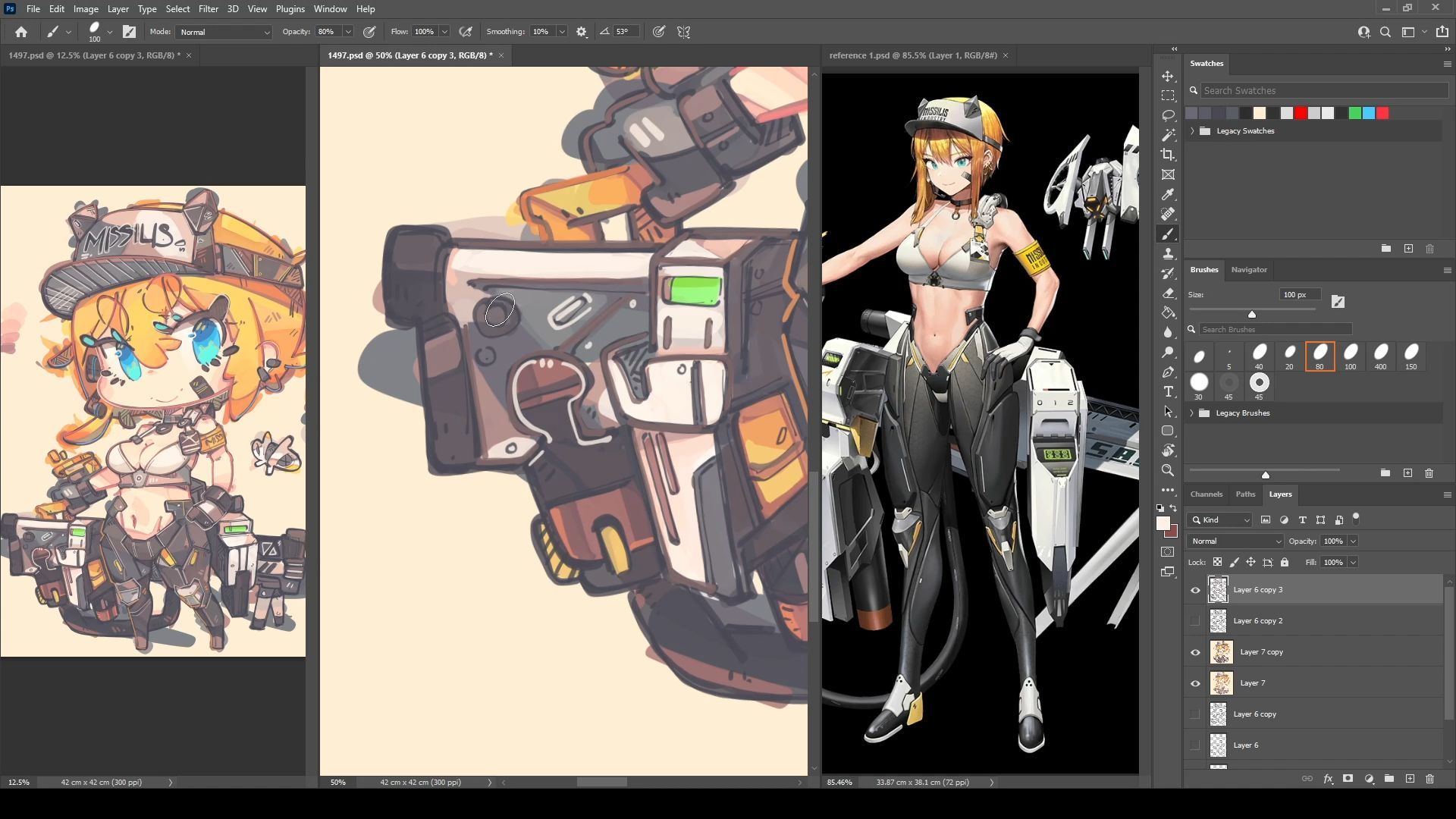Select the Move tool
Image resolution: width=1456 pixels, height=819 pixels.
coord(1168,76)
